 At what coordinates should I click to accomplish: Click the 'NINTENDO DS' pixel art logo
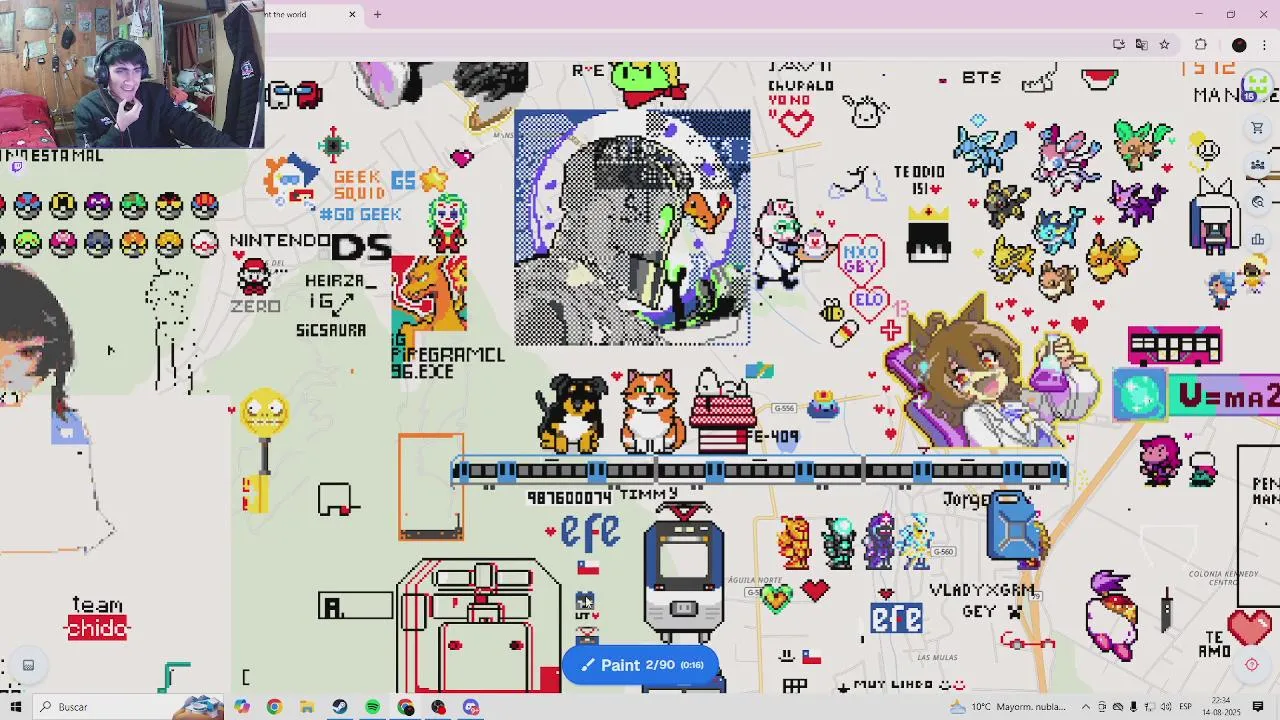(x=311, y=245)
